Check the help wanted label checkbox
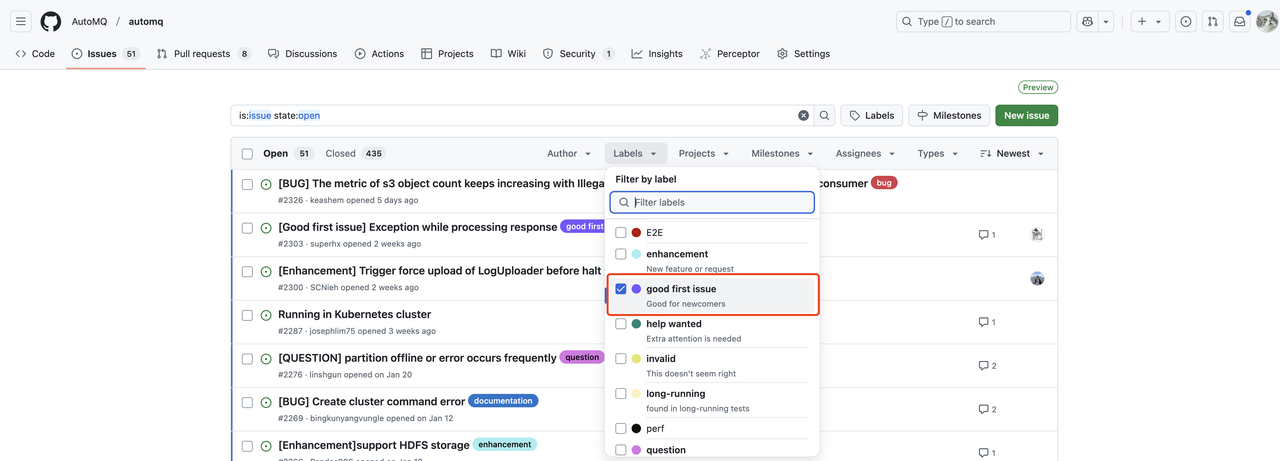 [x=621, y=324]
